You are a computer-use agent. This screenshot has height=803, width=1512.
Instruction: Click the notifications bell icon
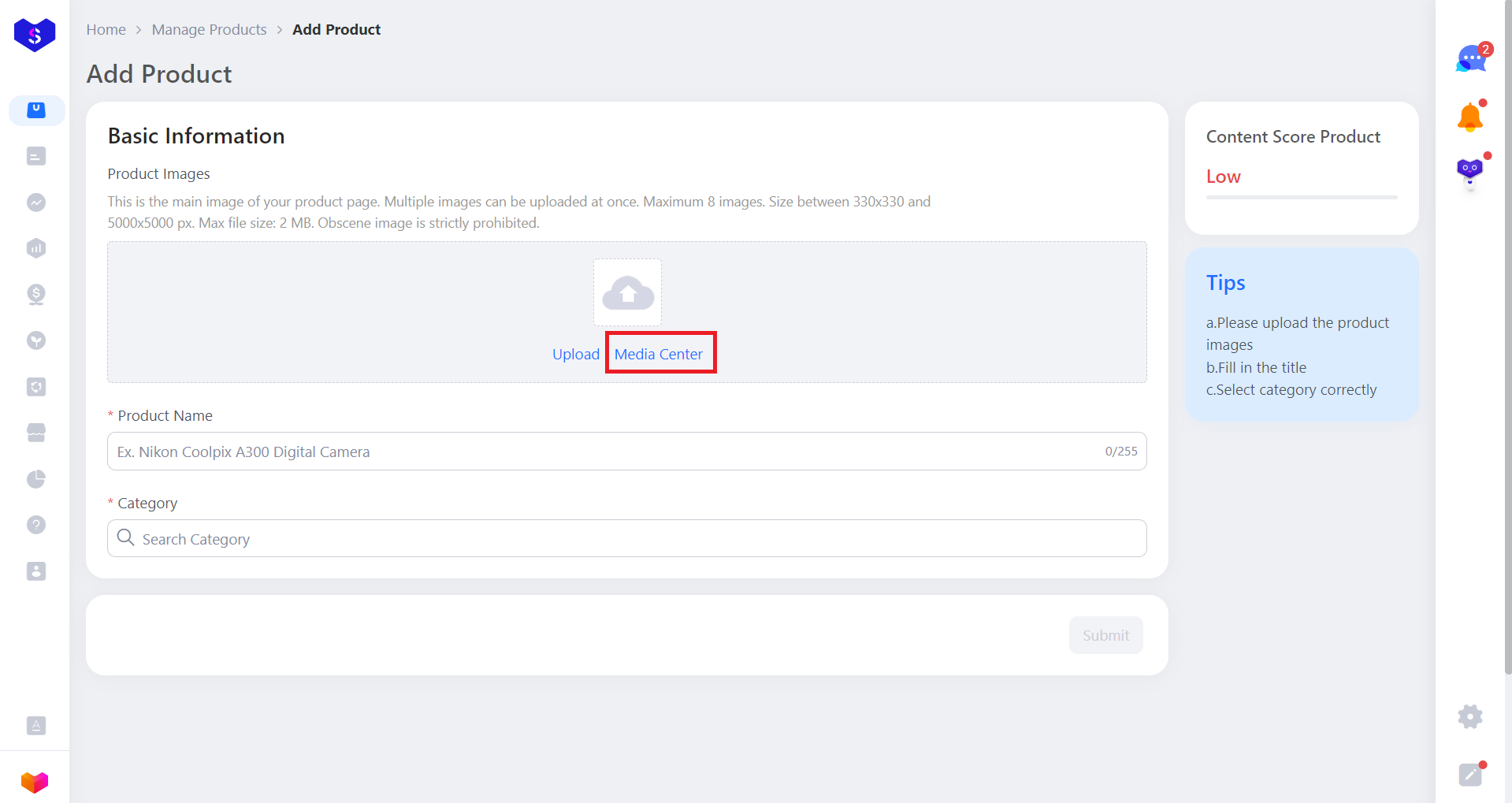click(x=1467, y=117)
